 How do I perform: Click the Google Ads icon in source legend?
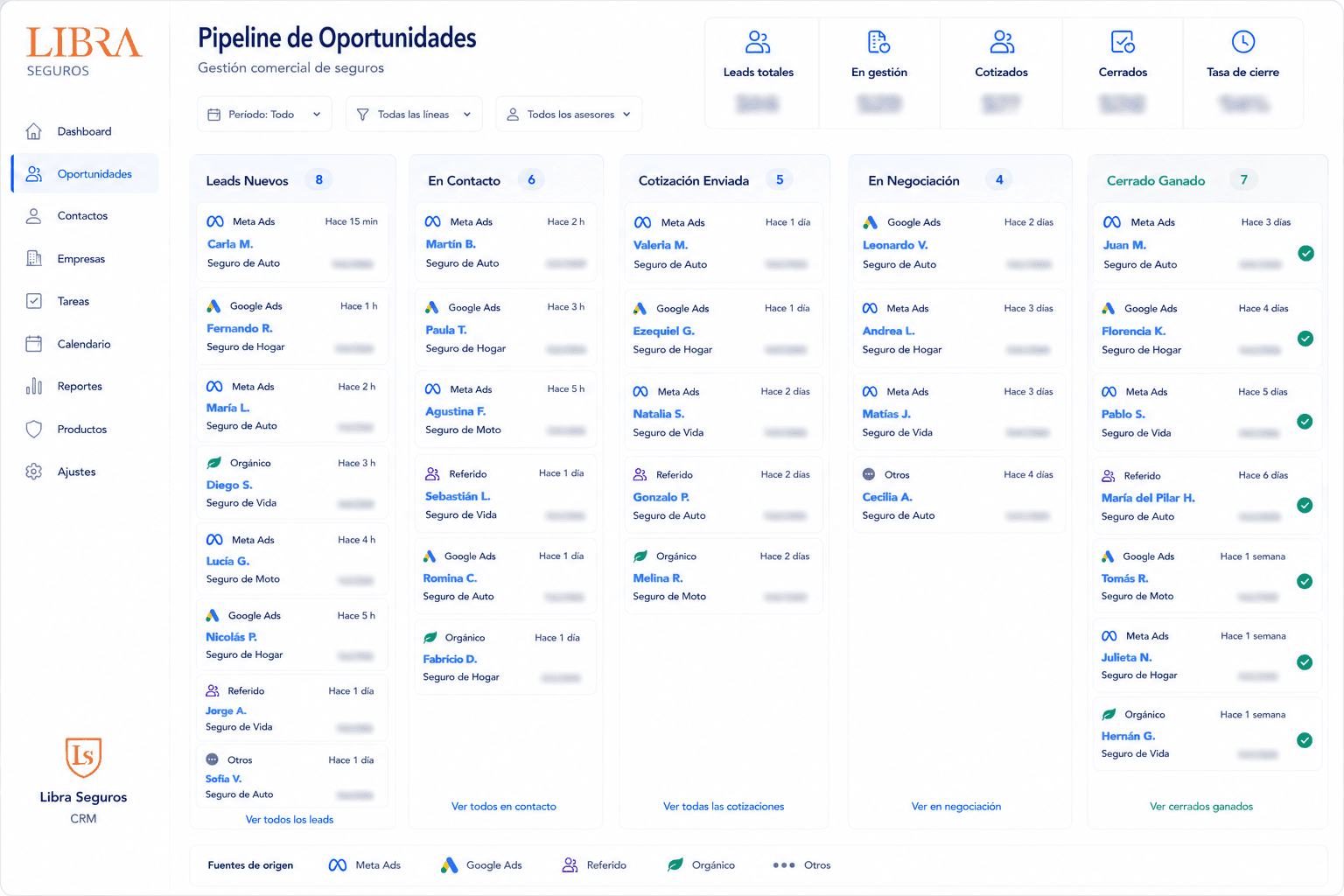point(449,865)
